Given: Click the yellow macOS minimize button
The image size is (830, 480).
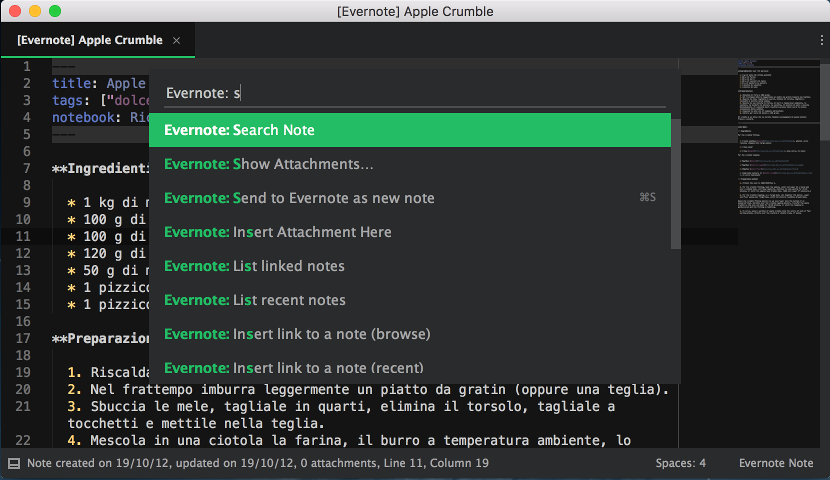Looking at the screenshot, I should [35, 11].
